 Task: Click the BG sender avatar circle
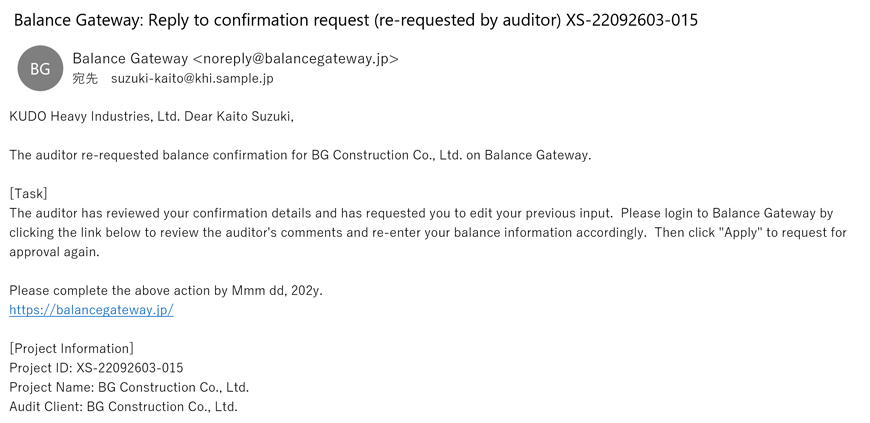pos(40,69)
